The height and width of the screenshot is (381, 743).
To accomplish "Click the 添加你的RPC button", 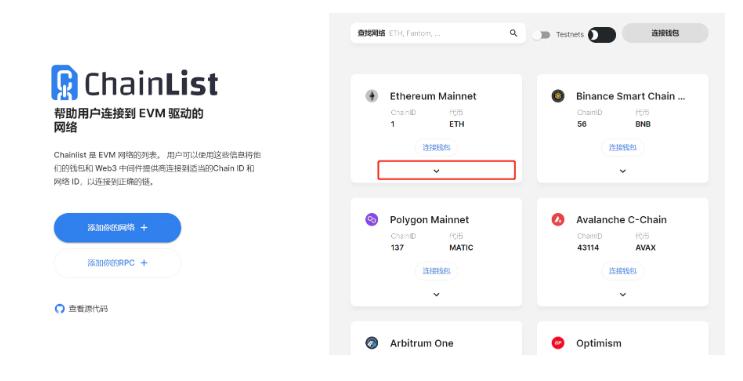I will coord(117,263).
